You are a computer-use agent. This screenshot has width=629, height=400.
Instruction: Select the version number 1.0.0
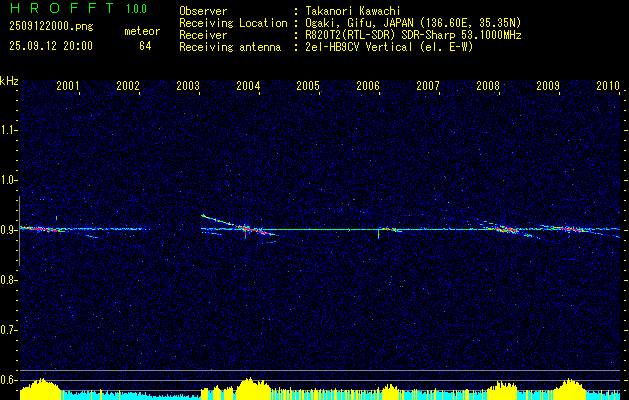click(x=136, y=9)
